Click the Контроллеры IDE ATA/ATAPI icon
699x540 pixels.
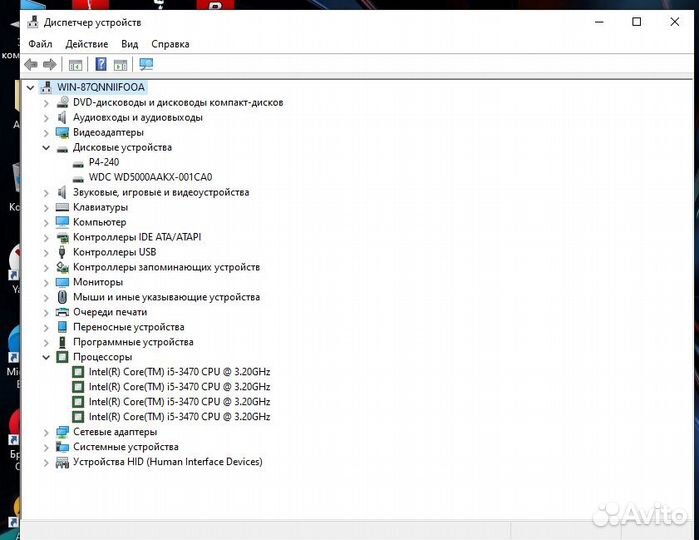click(x=62, y=237)
